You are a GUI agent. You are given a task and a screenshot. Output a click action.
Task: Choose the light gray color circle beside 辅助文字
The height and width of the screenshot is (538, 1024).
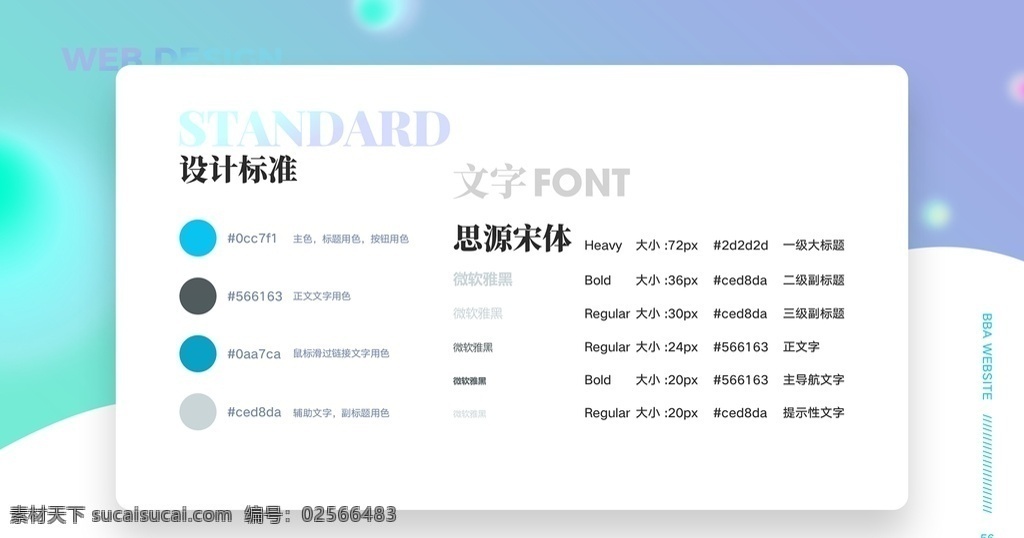tap(198, 411)
